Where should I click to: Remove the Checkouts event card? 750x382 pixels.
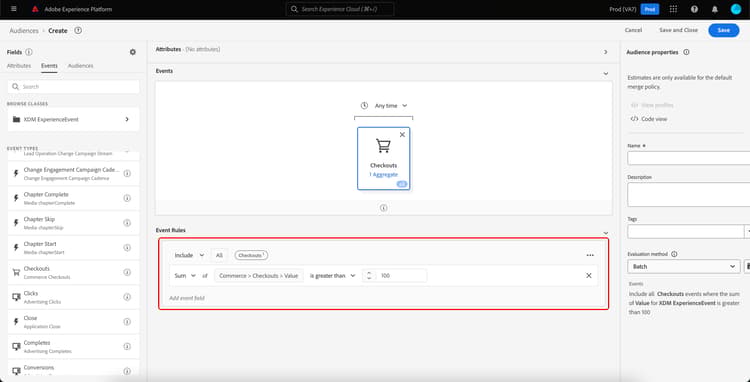(x=402, y=135)
